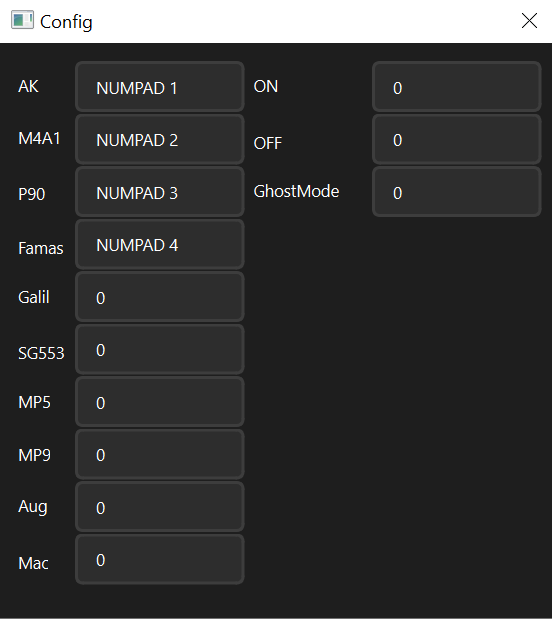Viewport: 552px width, 619px height.
Task: Click the GhostMode label text
Action: [x=296, y=191]
